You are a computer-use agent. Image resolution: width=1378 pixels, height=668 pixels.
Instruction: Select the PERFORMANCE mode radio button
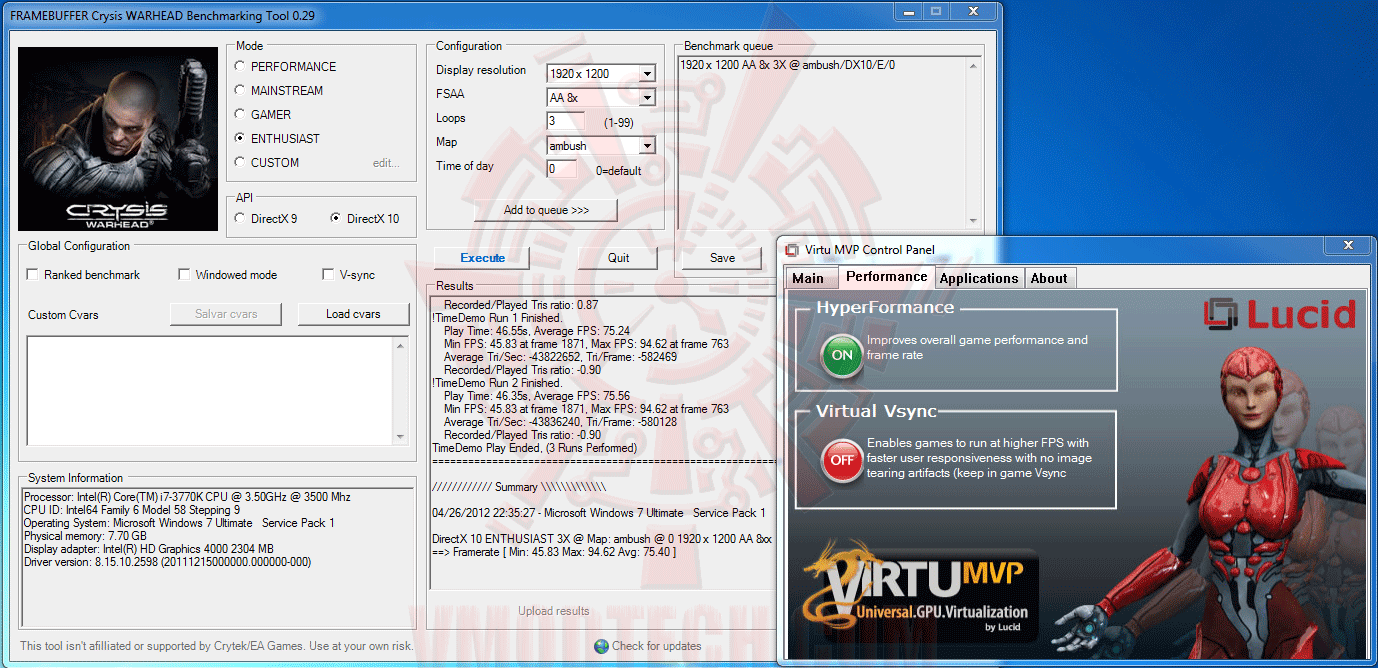(239, 66)
